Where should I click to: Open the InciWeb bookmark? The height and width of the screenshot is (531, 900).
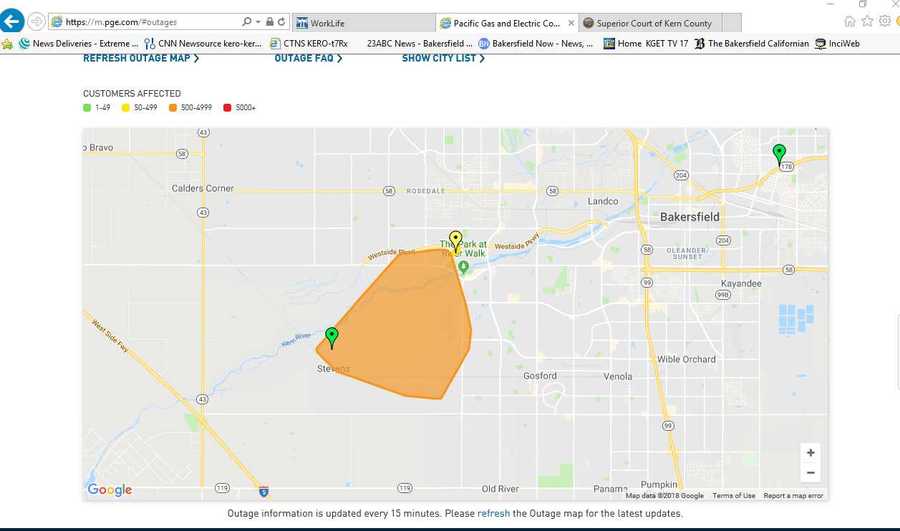point(837,43)
